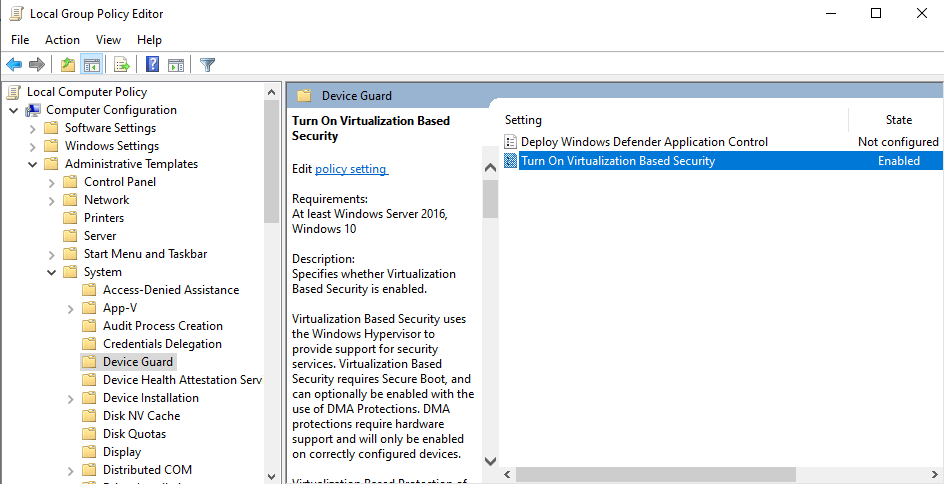This screenshot has width=944, height=484.
Task: Click the tree pane scroll down arrow
Action: pos(272,475)
